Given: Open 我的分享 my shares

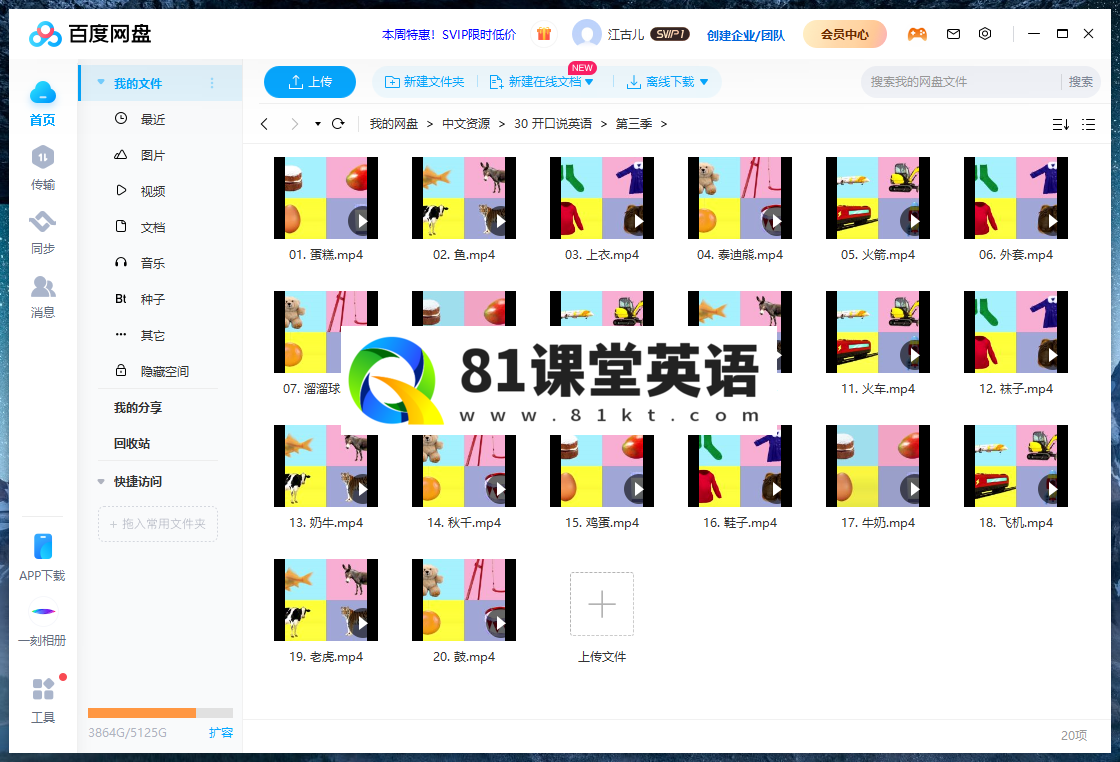Looking at the screenshot, I should [138, 407].
